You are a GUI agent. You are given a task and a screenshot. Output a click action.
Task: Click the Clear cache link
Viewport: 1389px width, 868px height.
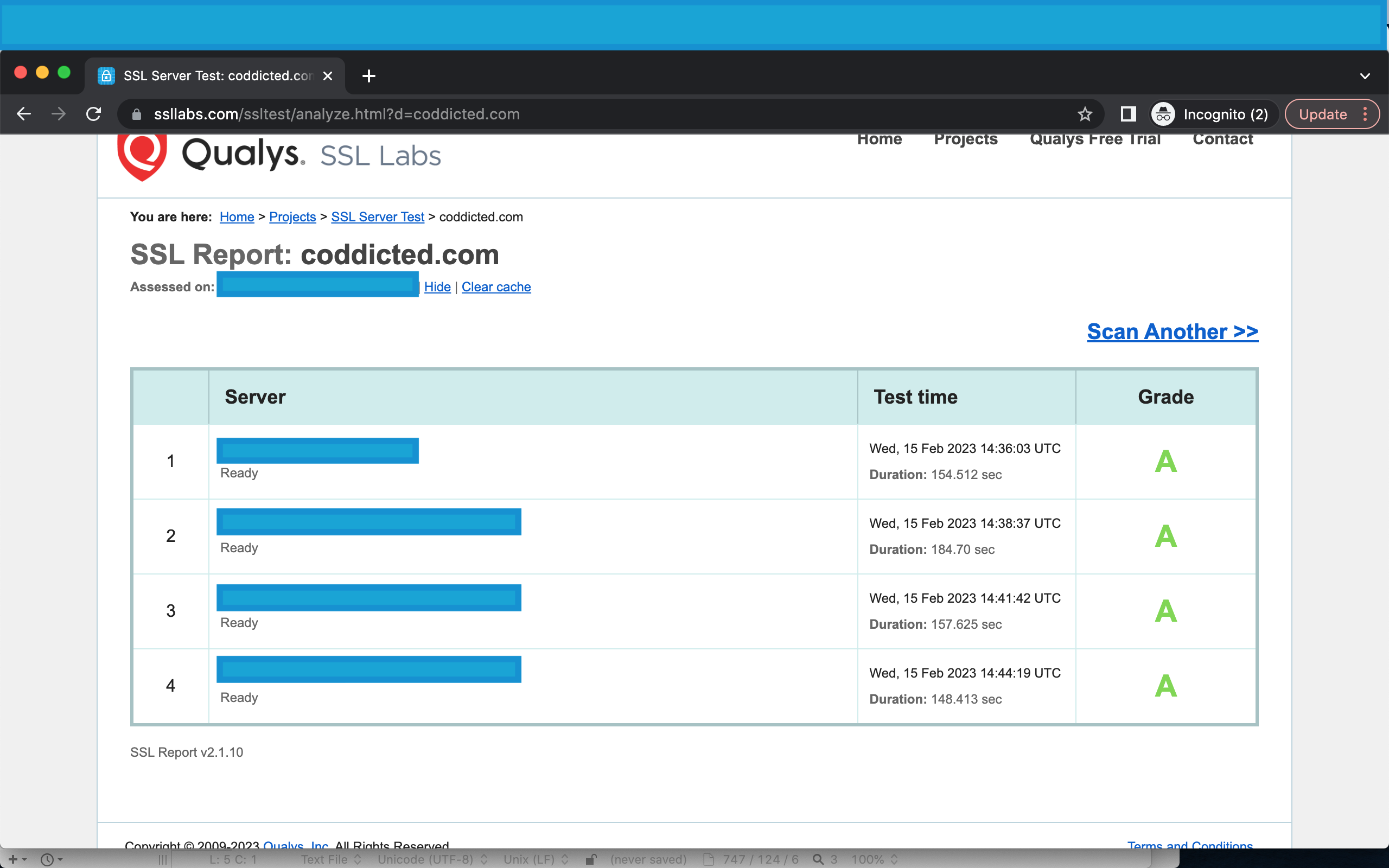pos(496,287)
